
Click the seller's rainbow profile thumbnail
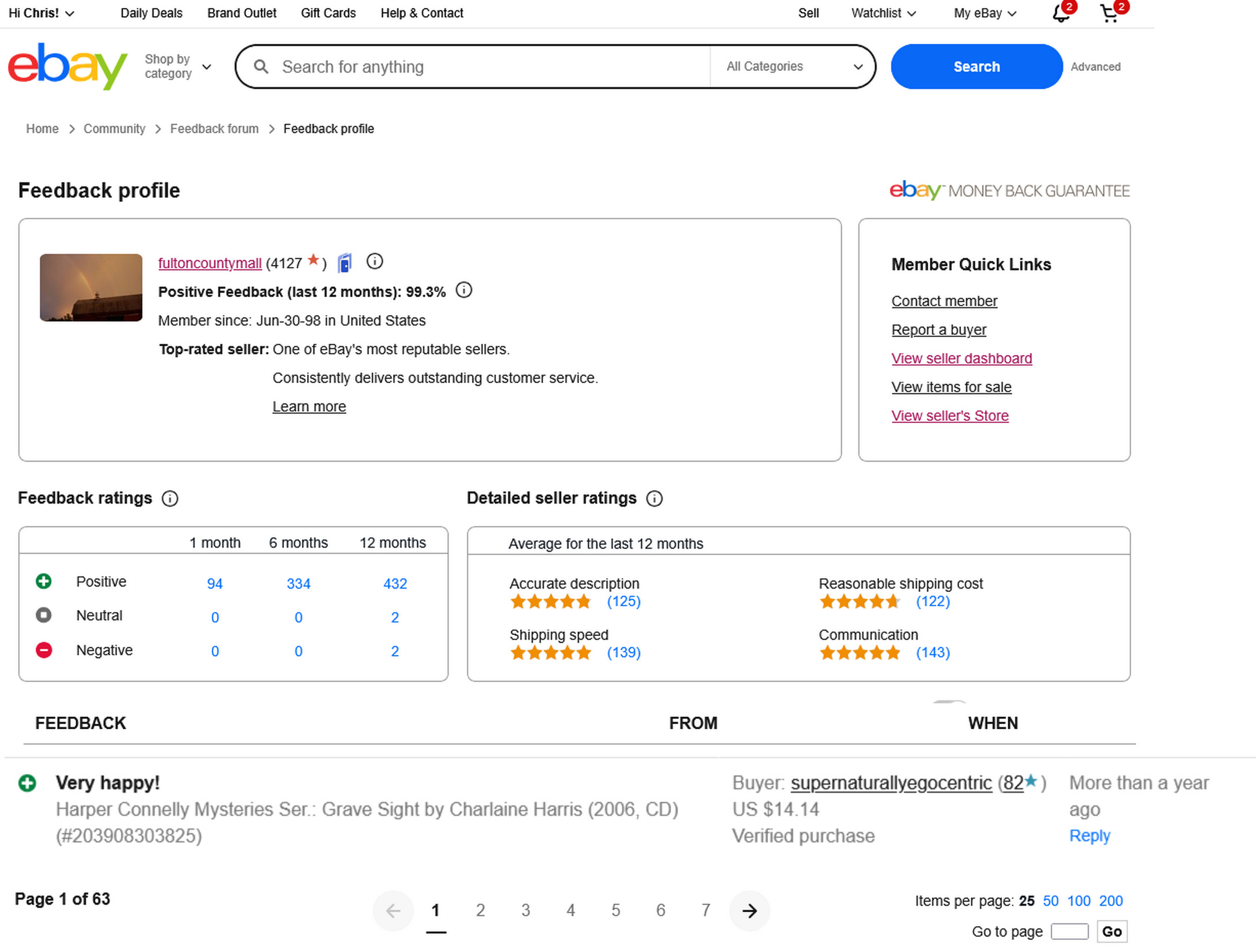click(x=91, y=287)
